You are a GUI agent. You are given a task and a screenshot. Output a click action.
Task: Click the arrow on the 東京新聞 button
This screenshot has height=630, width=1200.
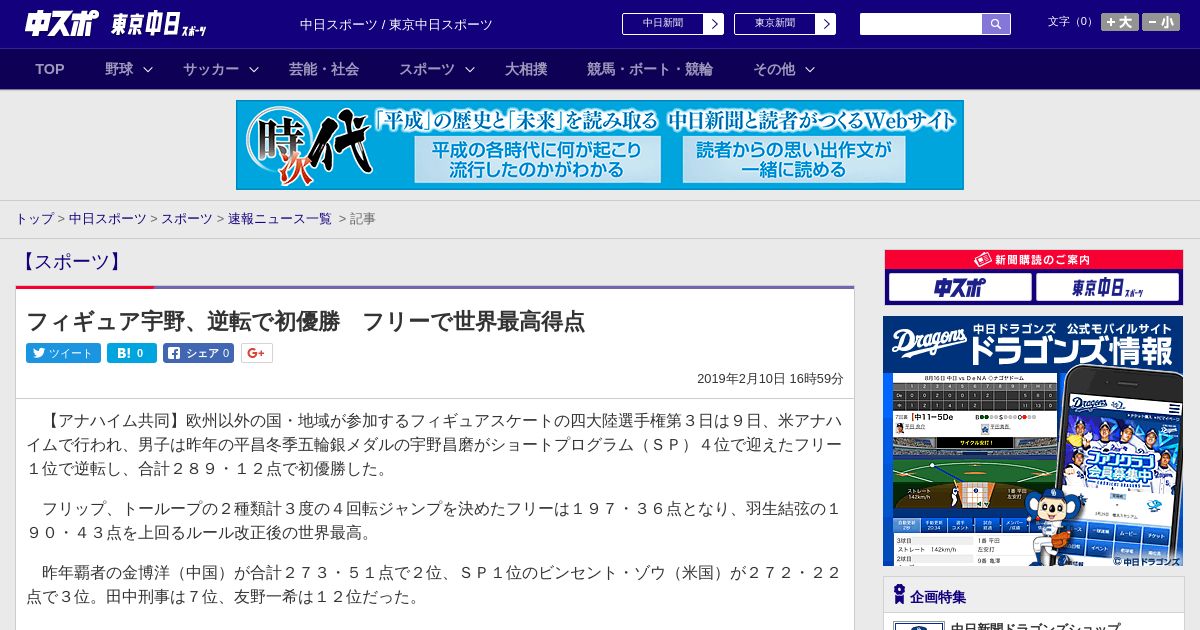tap(826, 24)
